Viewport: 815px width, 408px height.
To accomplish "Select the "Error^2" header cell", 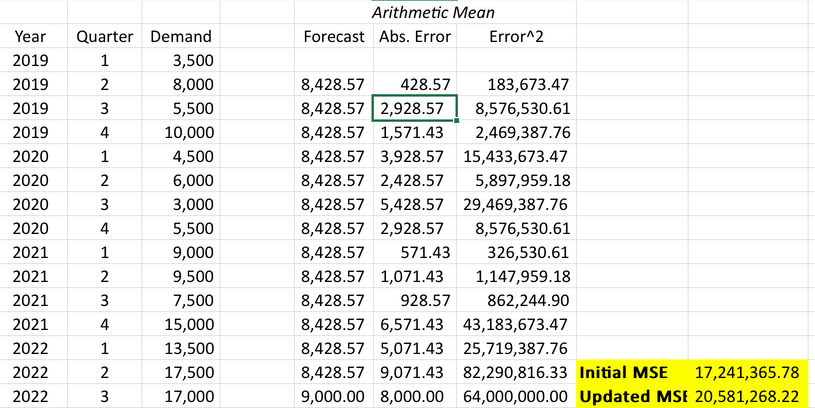I will coord(516,37).
